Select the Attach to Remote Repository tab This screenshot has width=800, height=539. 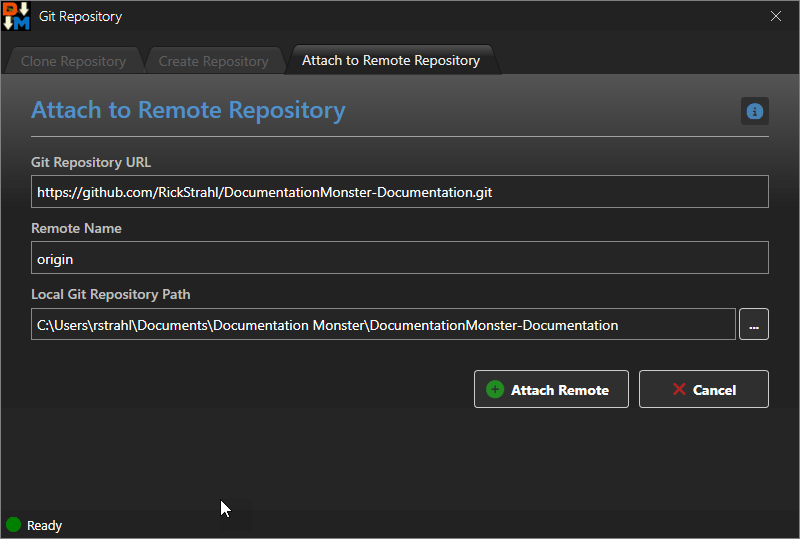[x=391, y=60]
